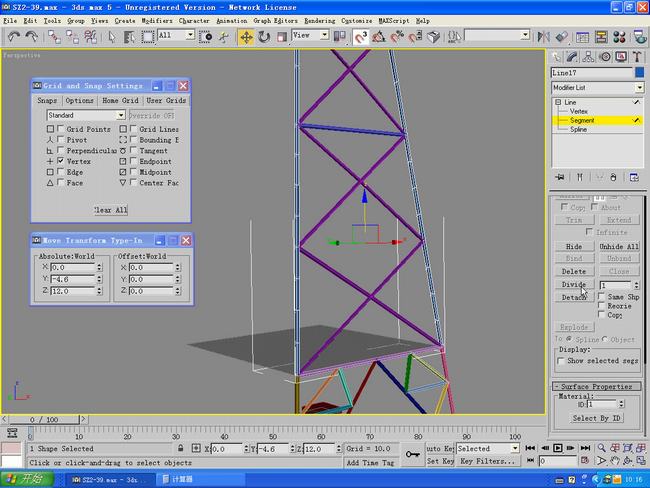This screenshot has width=650, height=488.
Task: Activate Select and Move tool
Action: point(246,37)
